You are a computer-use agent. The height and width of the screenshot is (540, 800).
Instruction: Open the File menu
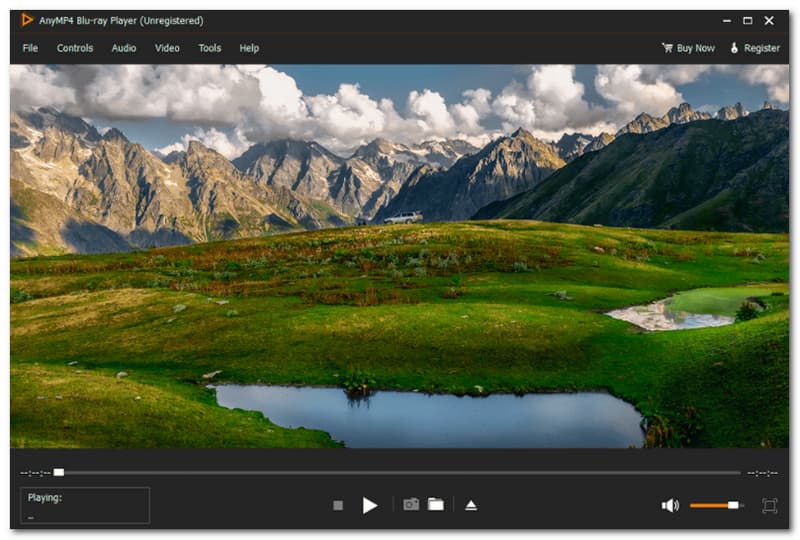click(30, 48)
